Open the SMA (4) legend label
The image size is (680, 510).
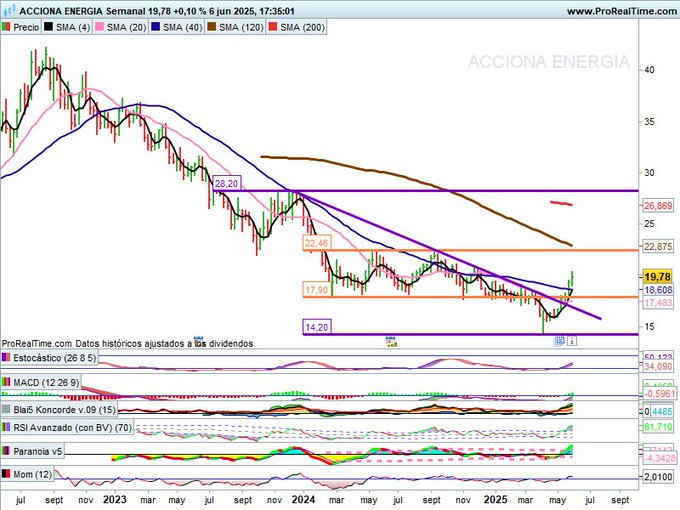(73, 27)
